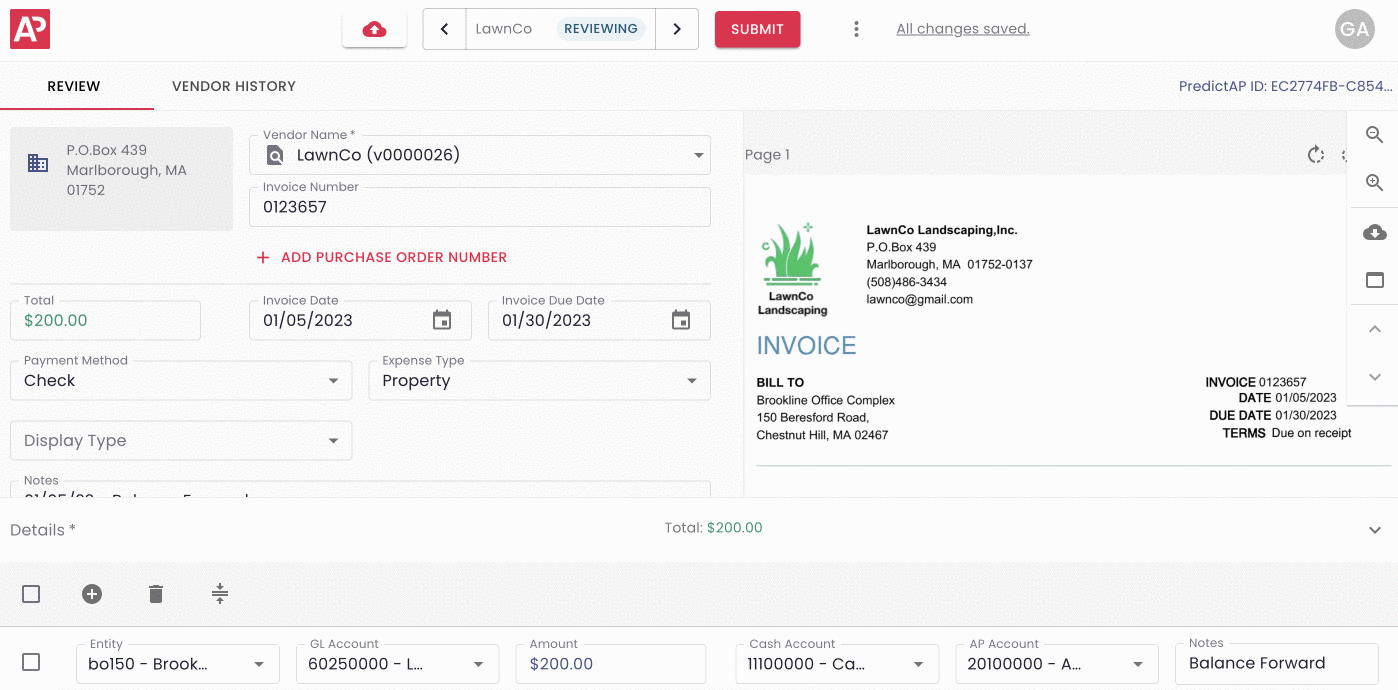Select the REVIEW tab
Image resolution: width=1398 pixels, height=690 pixels.
click(x=75, y=86)
